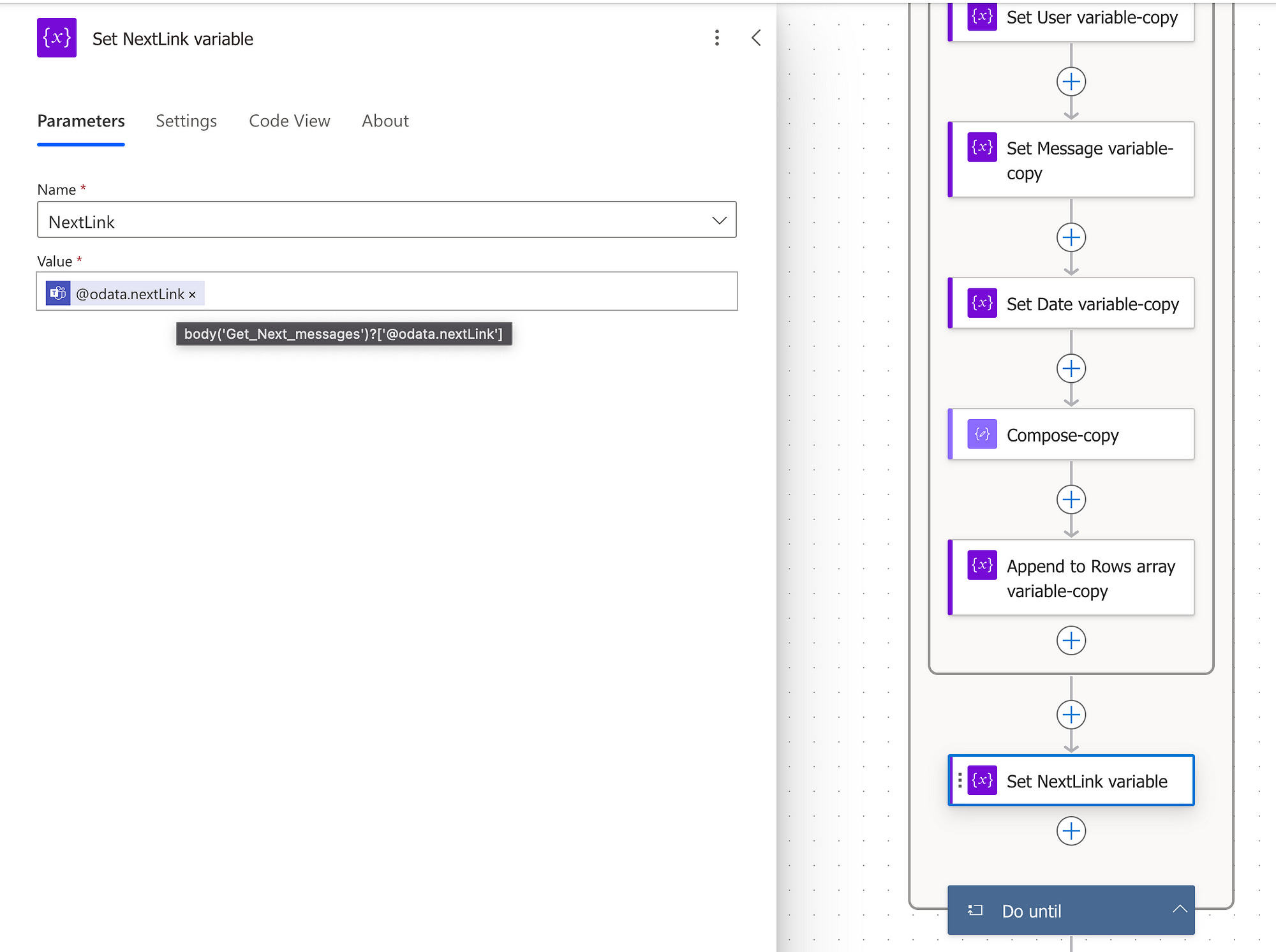Click inside the Value input field

[x=466, y=292]
